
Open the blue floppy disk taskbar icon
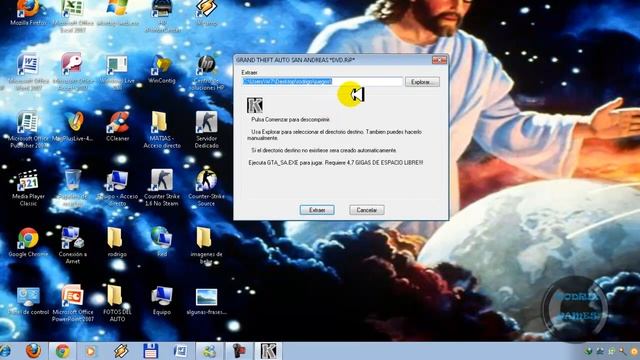coord(150,351)
